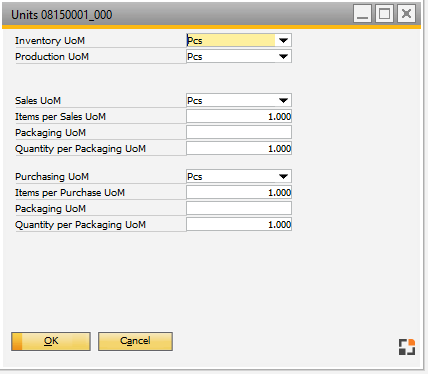Click Quantity per Packaging UoM under Sales

pos(239,148)
